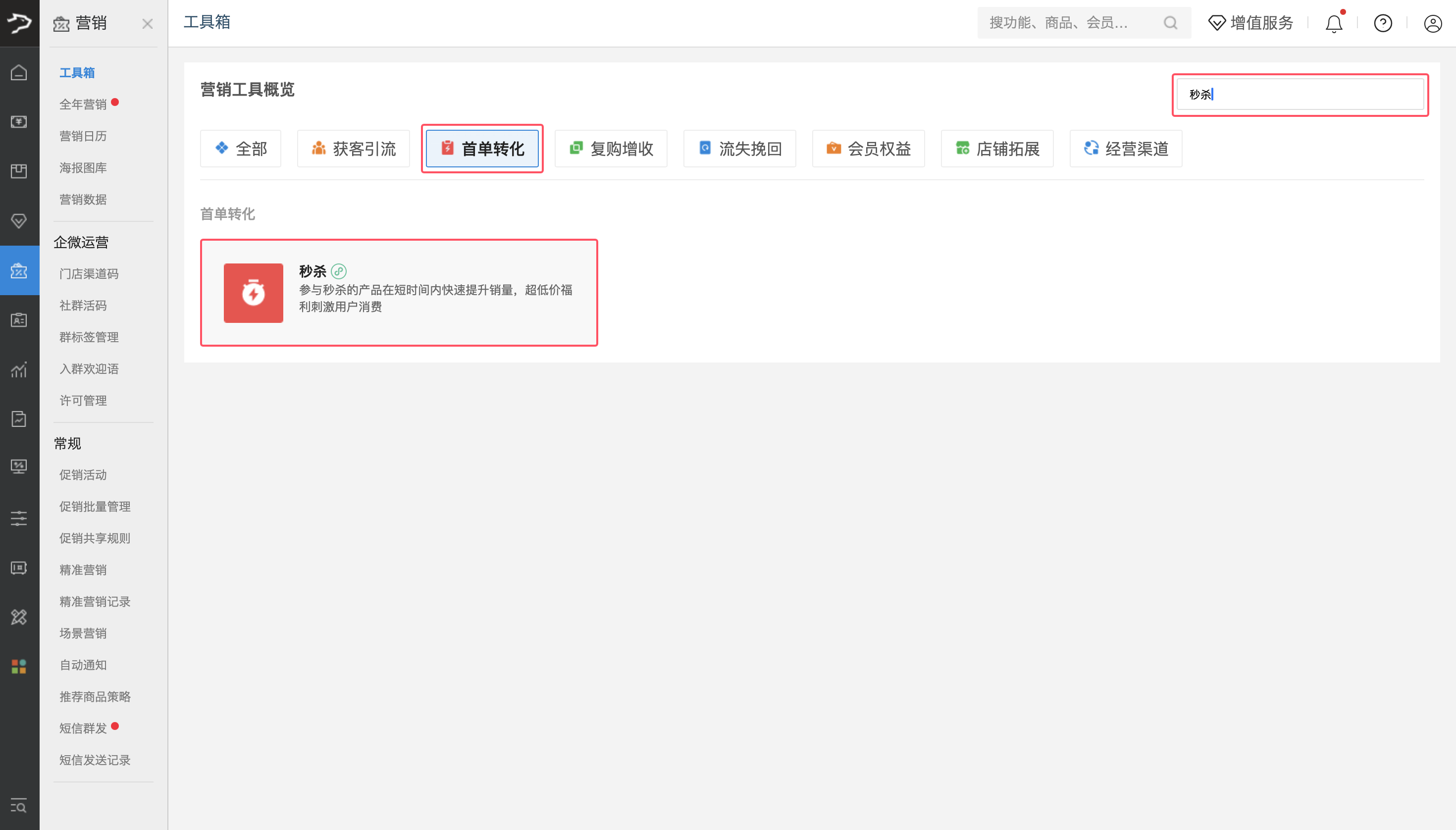The width and height of the screenshot is (1456, 830).
Task: Open 营销数据 in the side menu
Action: pos(83,200)
